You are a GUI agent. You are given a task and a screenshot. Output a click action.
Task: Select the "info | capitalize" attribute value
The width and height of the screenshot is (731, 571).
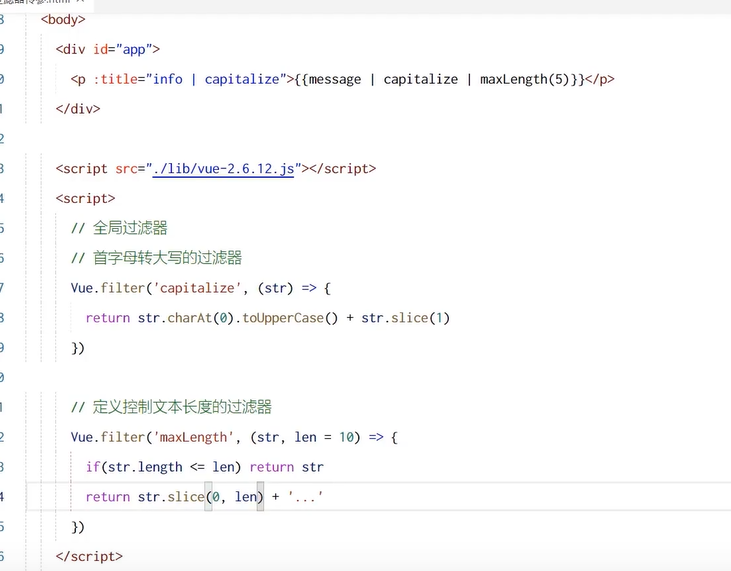(x=216, y=79)
